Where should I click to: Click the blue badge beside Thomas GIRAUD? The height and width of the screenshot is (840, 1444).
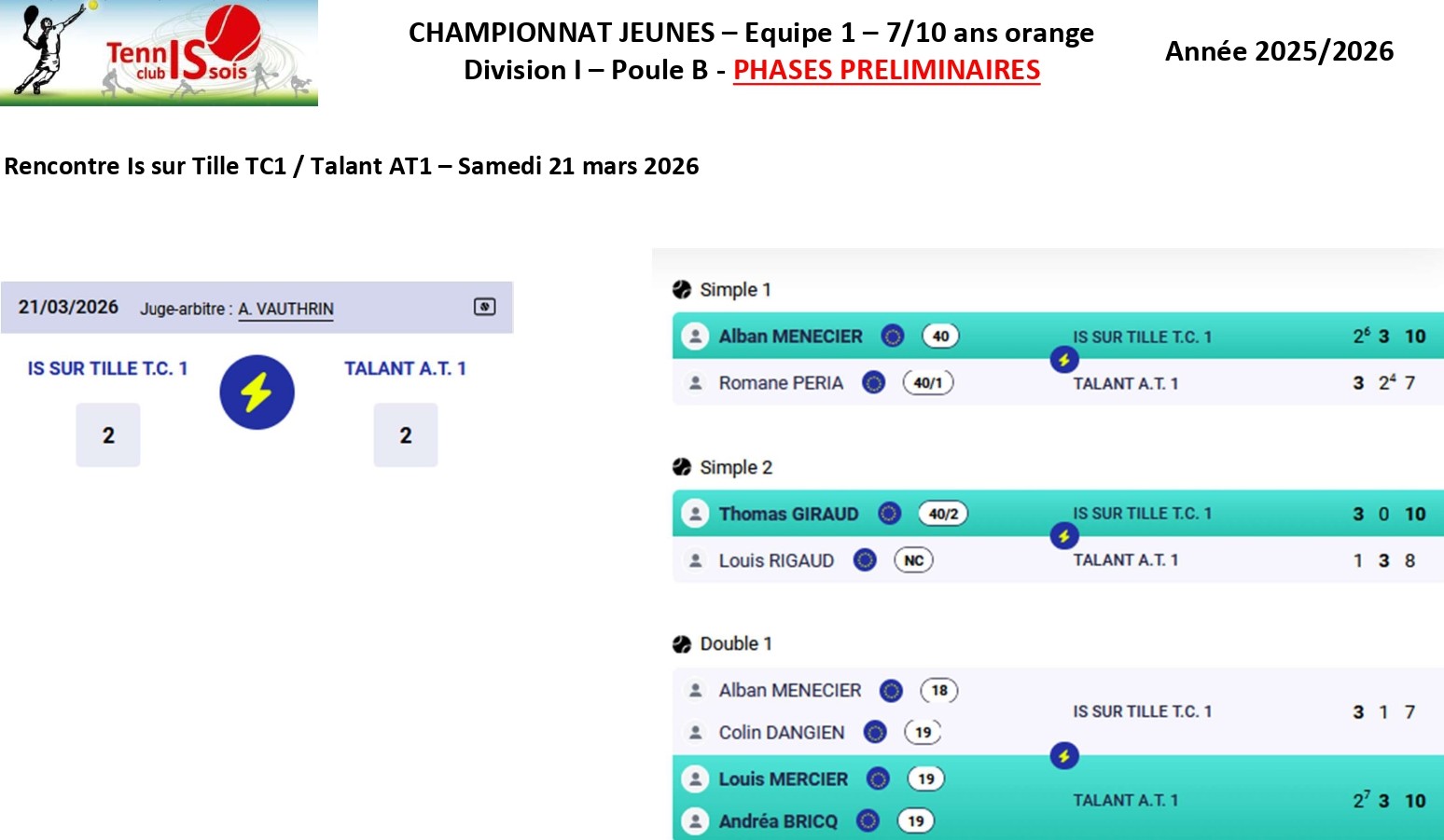890,514
